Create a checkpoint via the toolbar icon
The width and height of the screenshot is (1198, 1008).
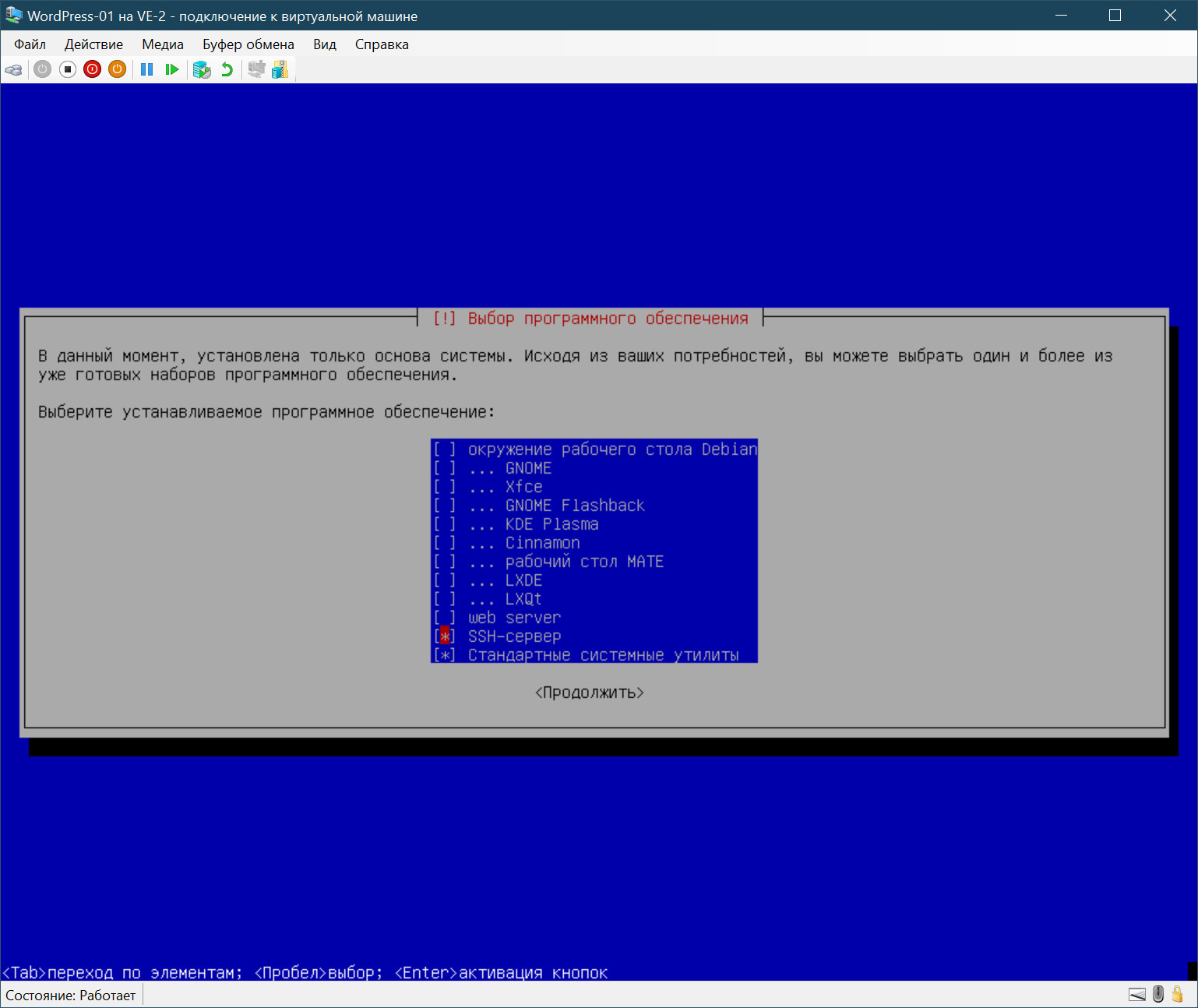[x=202, y=69]
